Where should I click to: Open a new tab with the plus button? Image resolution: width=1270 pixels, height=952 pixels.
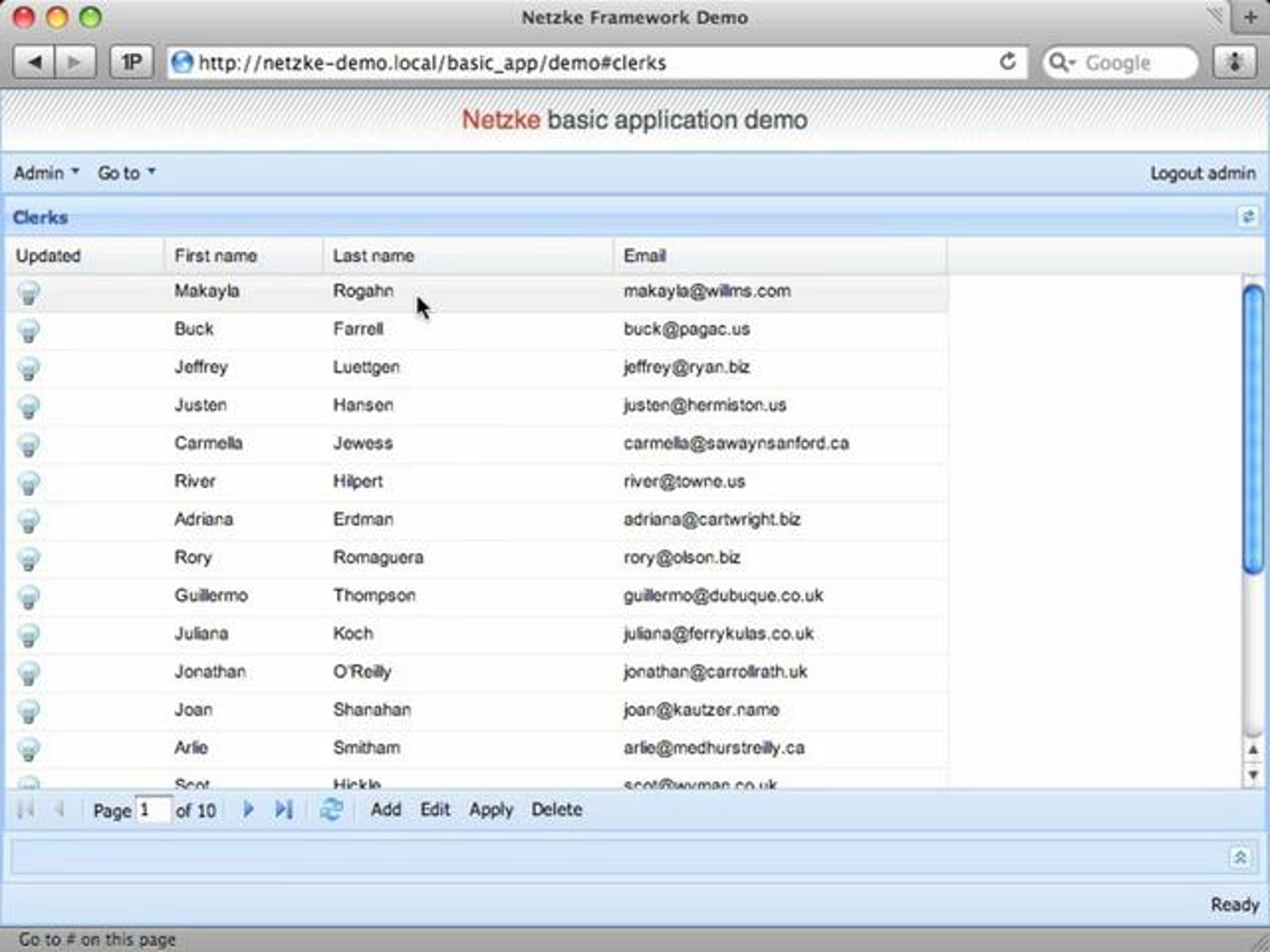click(1250, 17)
